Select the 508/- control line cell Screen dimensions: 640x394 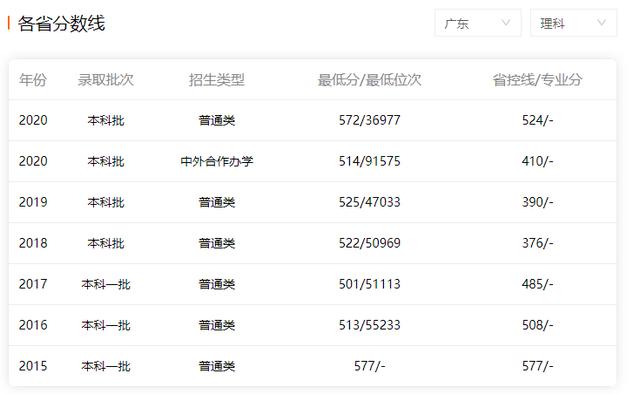click(x=538, y=325)
